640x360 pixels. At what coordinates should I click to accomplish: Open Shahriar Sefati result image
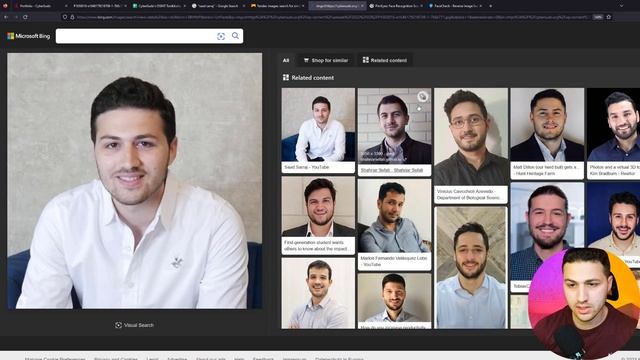pos(394,126)
